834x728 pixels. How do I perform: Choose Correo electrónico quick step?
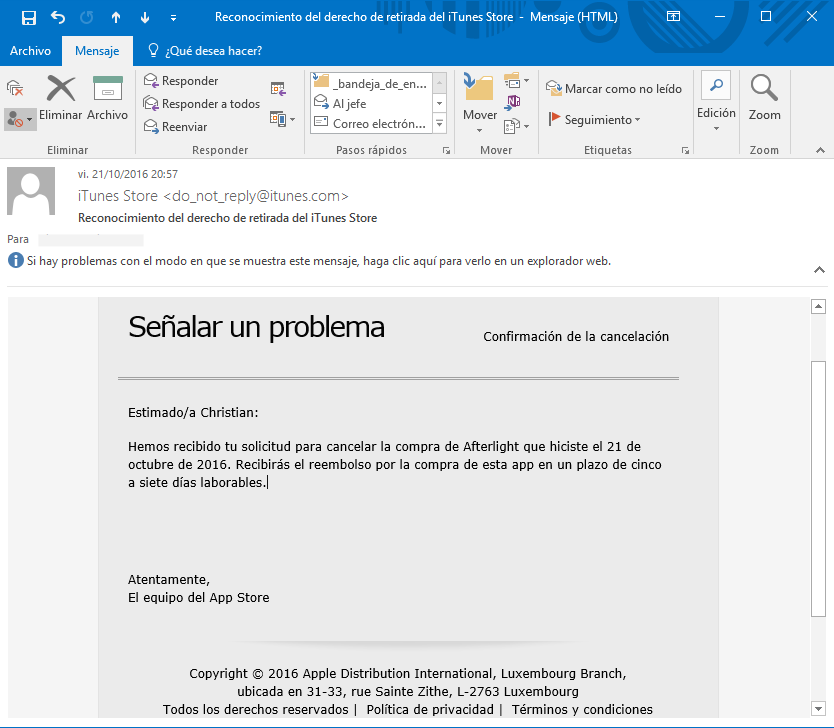[x=371, y=123]
